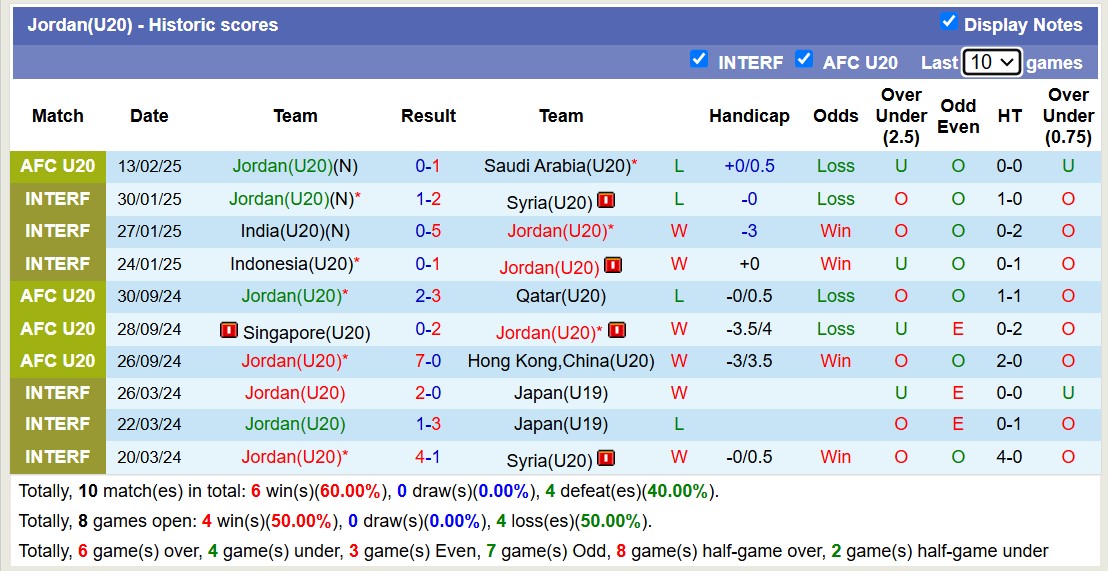Open the Last 10 games dropdown

click(x=990, y=62)
